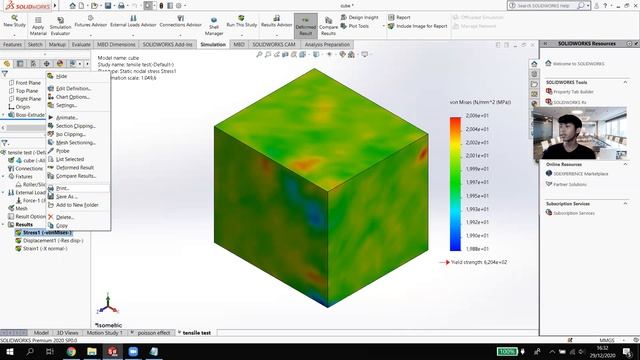The height and width of the screenshot is (360, 640).
Task: Open SOLIDWORKS CAM tab
Action: [x=273, y=44]
